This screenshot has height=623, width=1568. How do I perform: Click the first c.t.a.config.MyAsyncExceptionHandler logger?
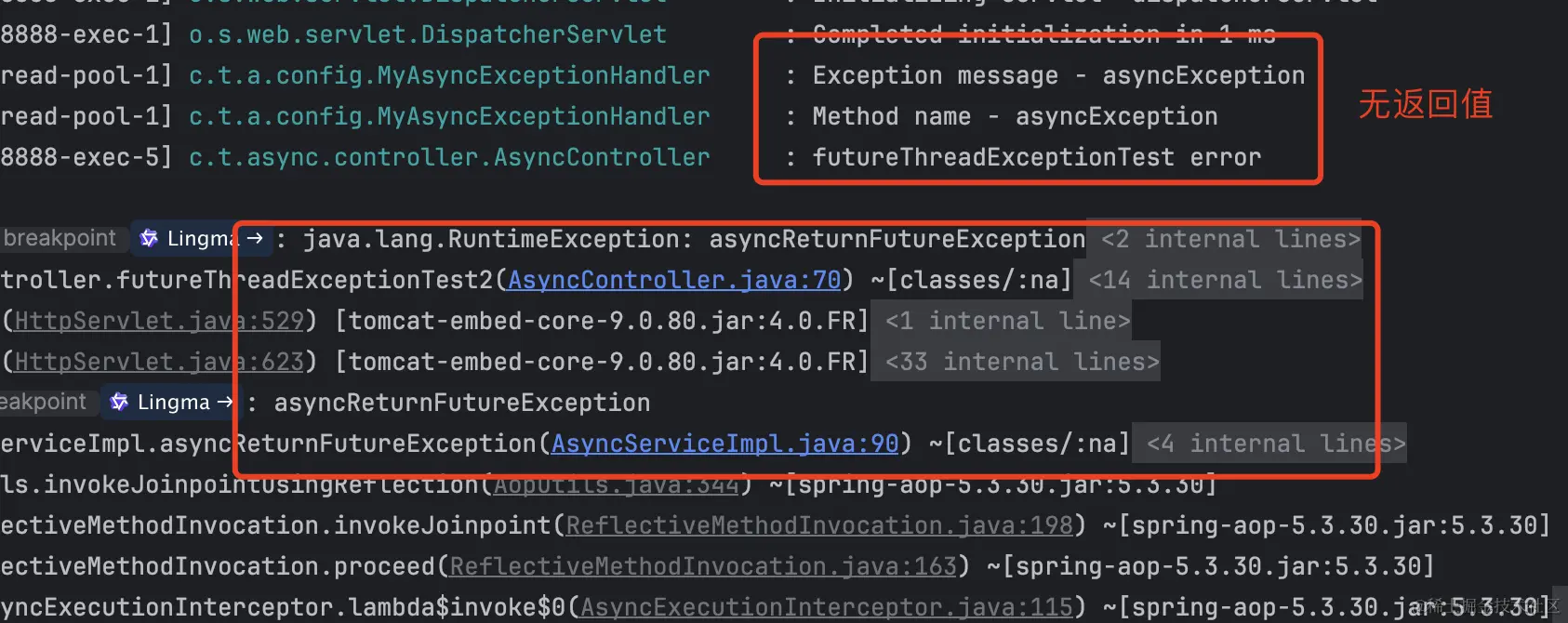pos(449,75)
